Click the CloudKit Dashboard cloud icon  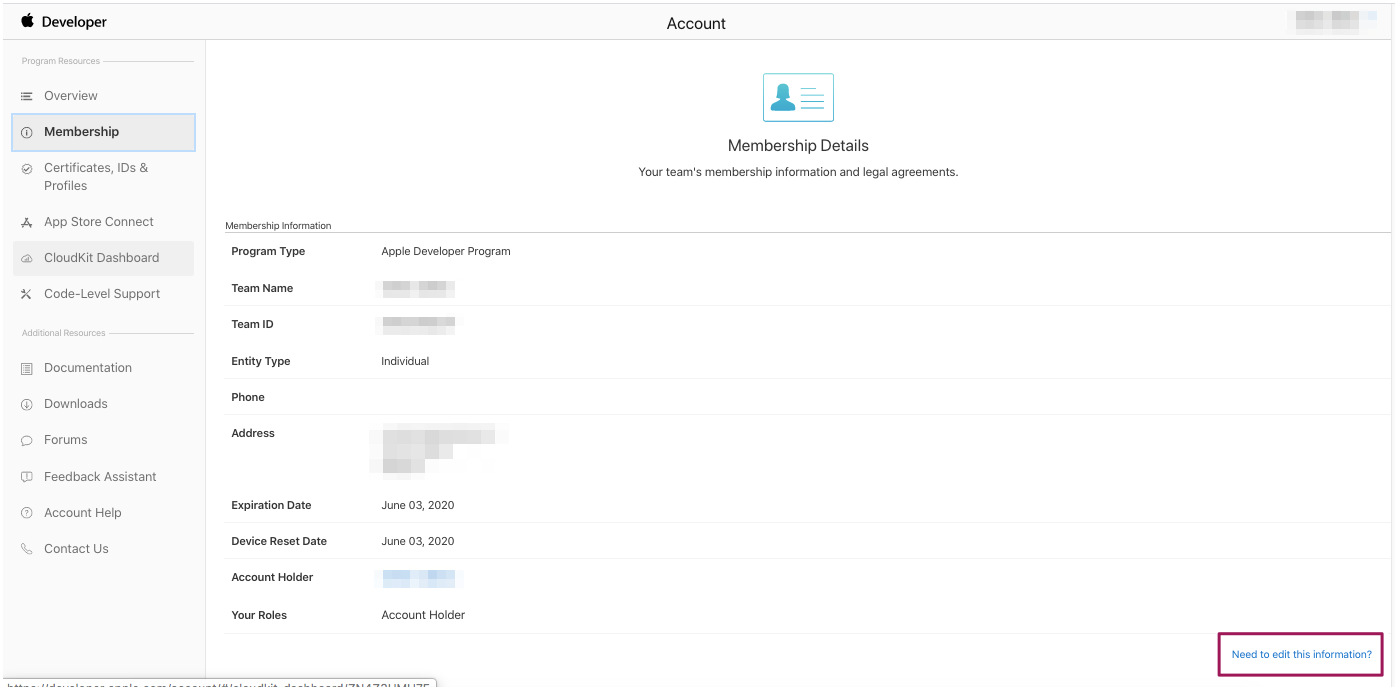24,257
